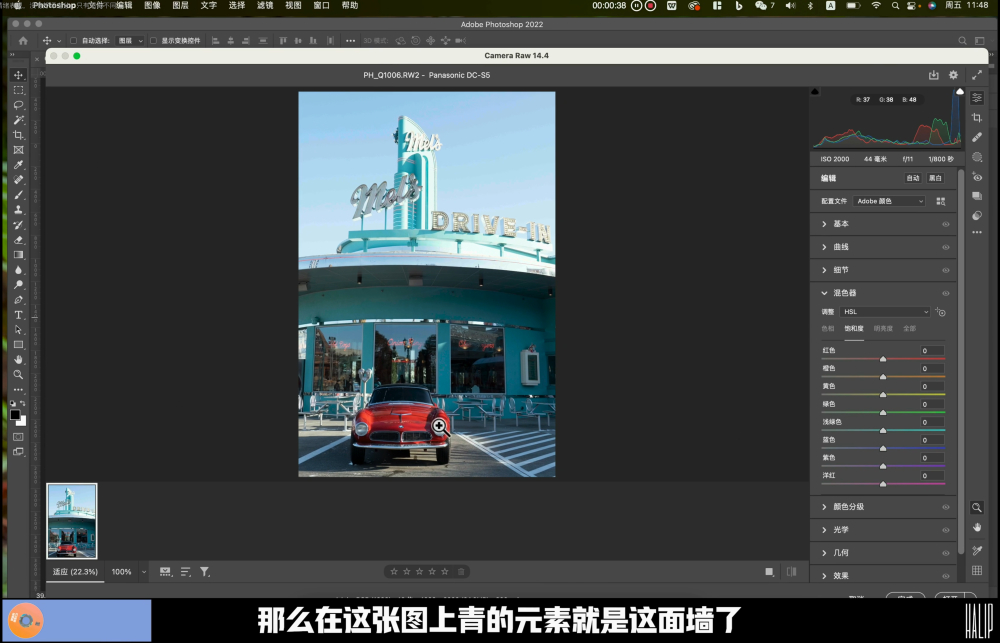
Task: Toggle visibility of 几何 panel edits
Action: pyautogui.click(x=946, y=553)
